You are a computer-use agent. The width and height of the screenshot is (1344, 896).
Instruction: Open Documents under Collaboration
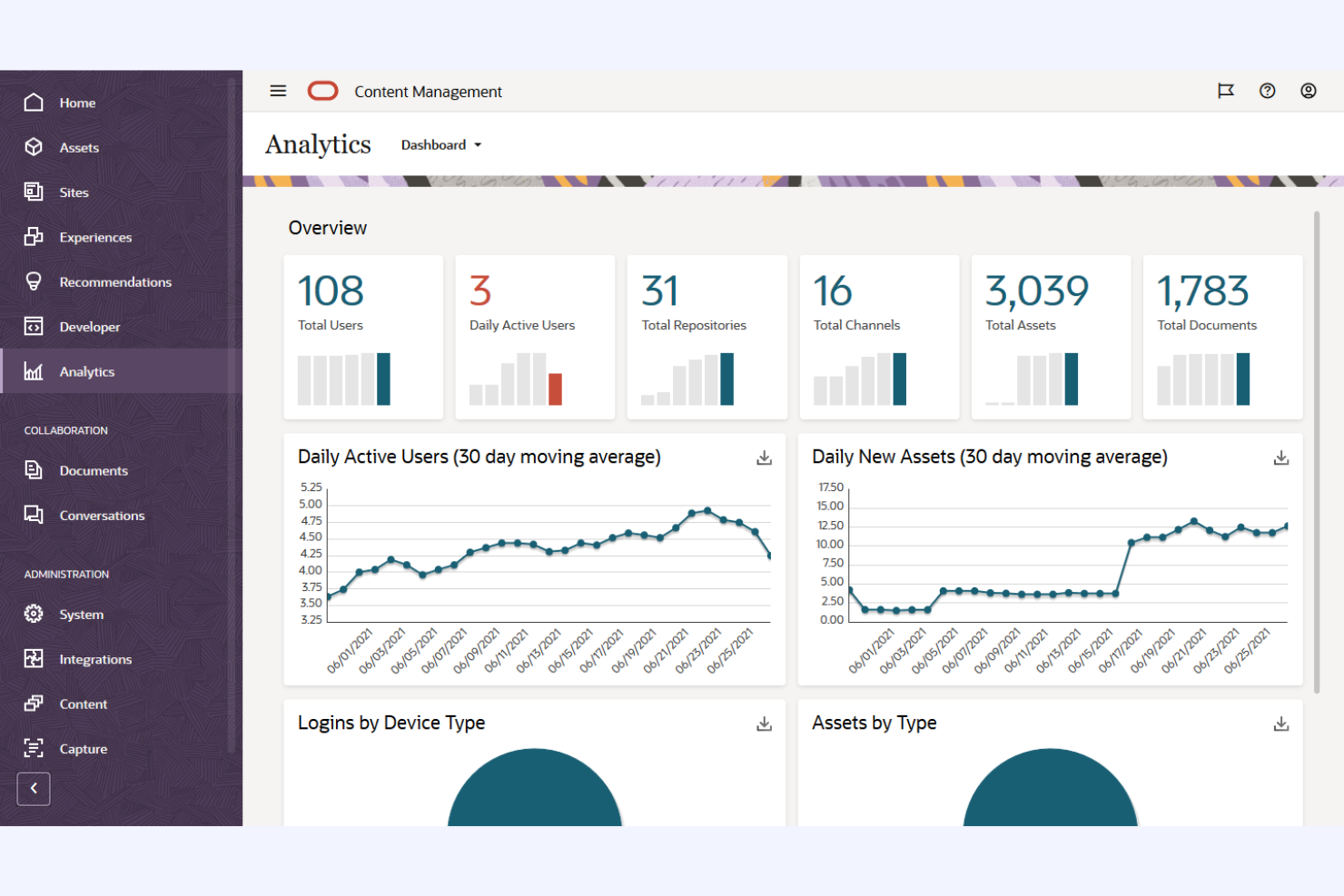[x=94, y=470]
